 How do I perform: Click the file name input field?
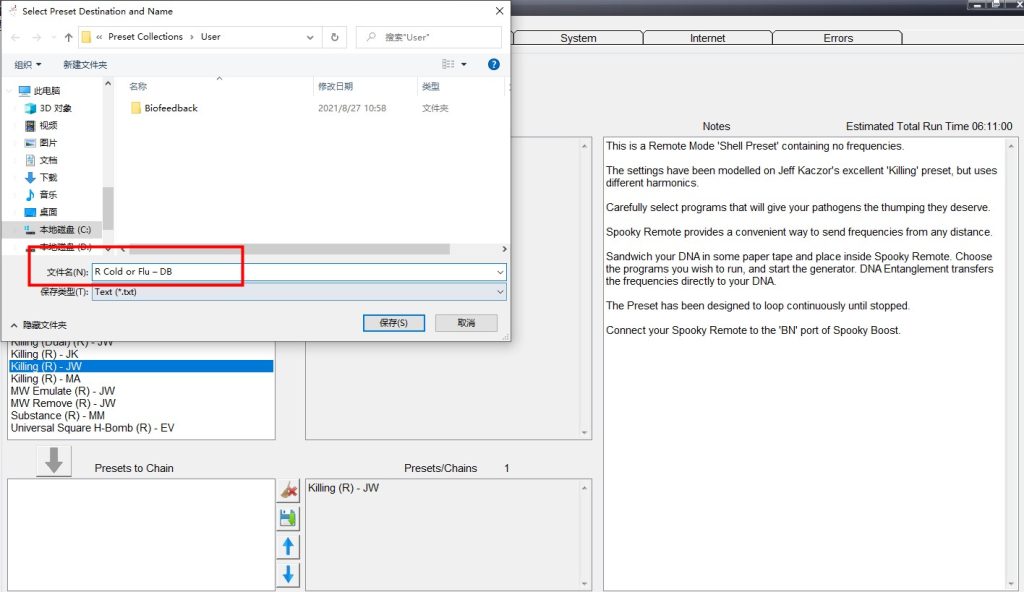click(290, 272)
